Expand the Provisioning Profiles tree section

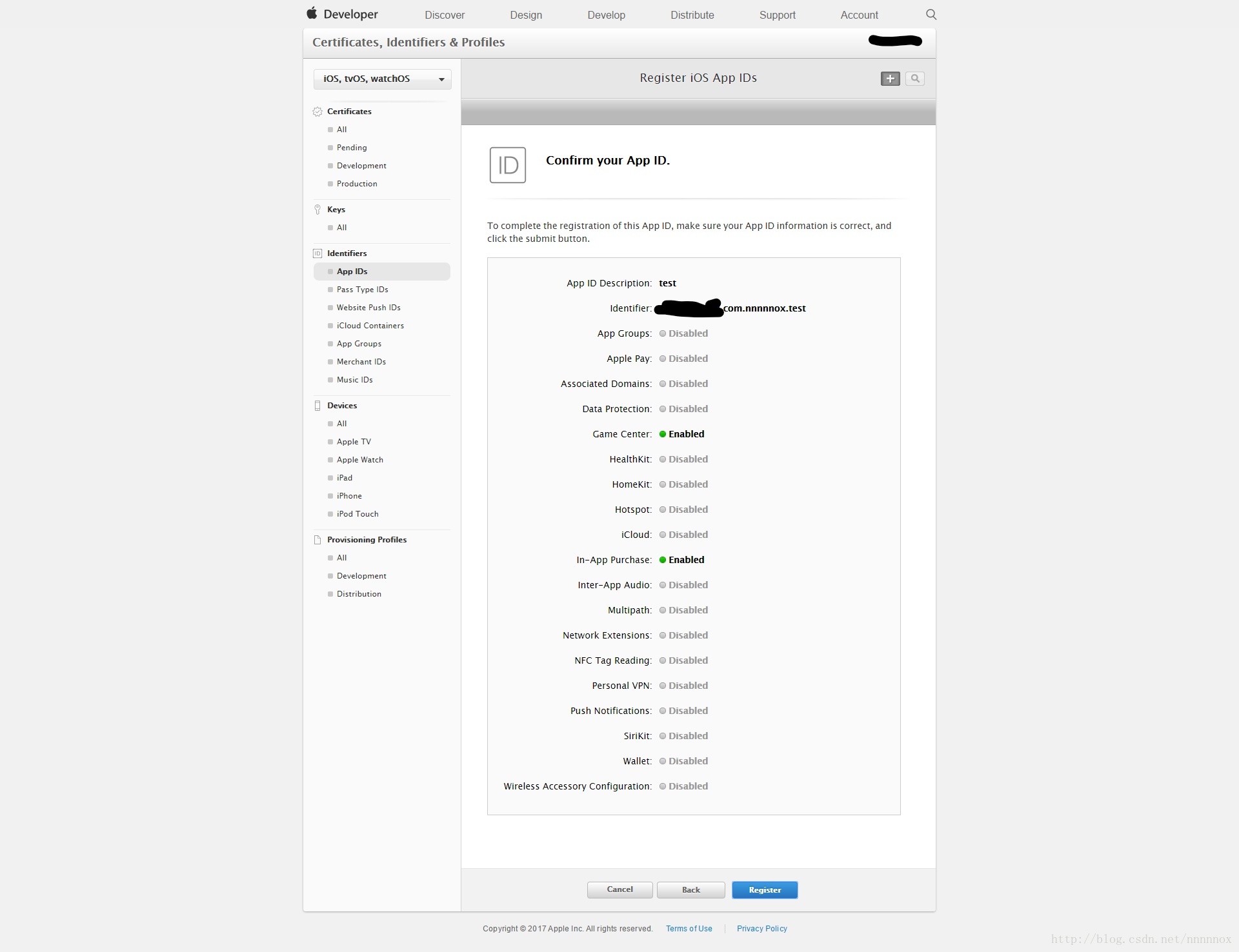coord(367,539)
